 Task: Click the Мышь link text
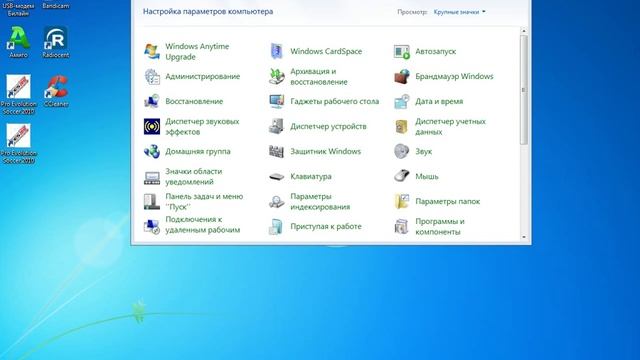[x=427, y=176]
